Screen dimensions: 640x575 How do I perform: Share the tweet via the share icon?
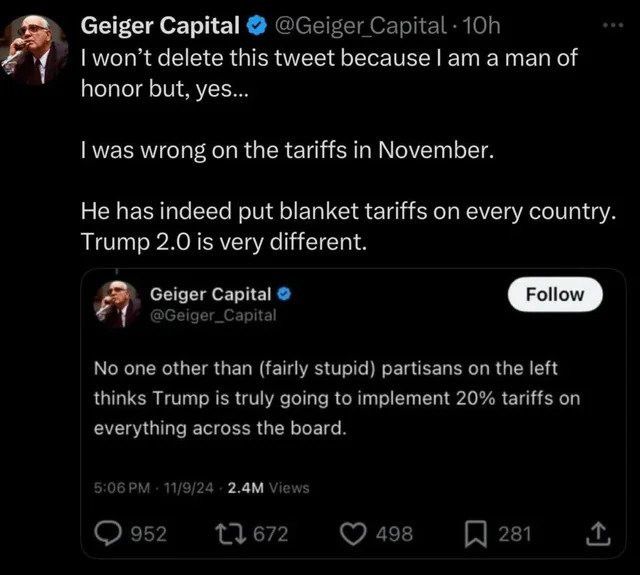[x=597, y=534]
